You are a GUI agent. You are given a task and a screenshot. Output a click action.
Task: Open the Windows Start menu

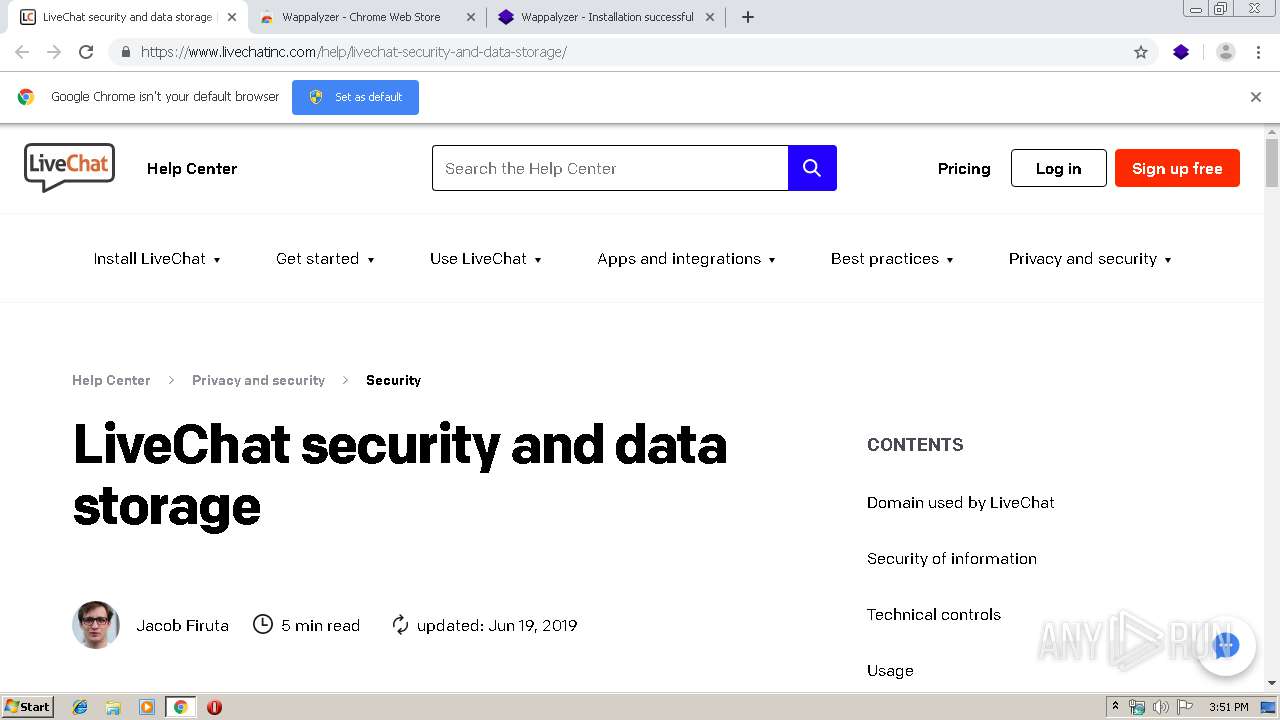[28, 707]
